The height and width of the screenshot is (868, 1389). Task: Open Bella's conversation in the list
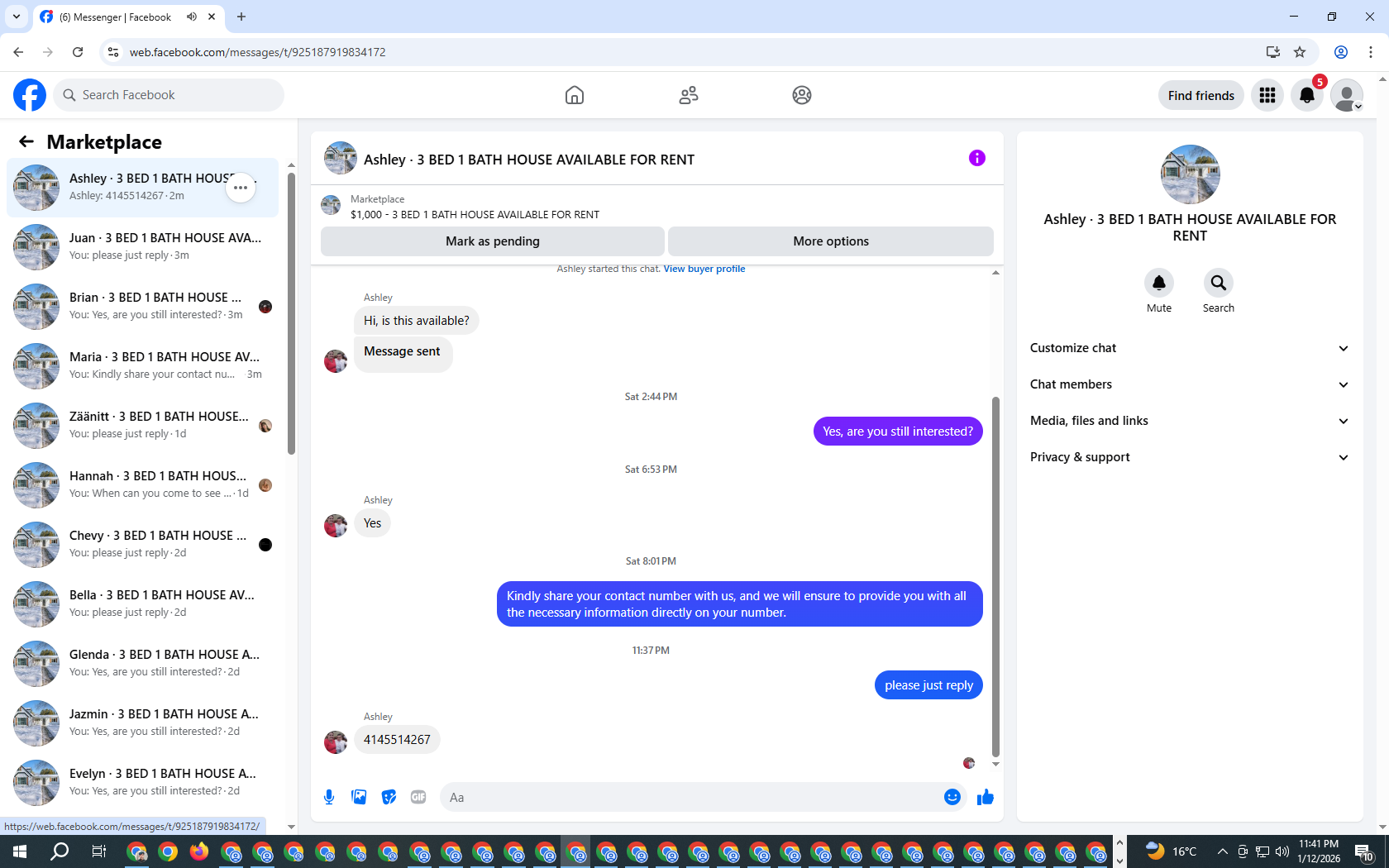[142, 603]
